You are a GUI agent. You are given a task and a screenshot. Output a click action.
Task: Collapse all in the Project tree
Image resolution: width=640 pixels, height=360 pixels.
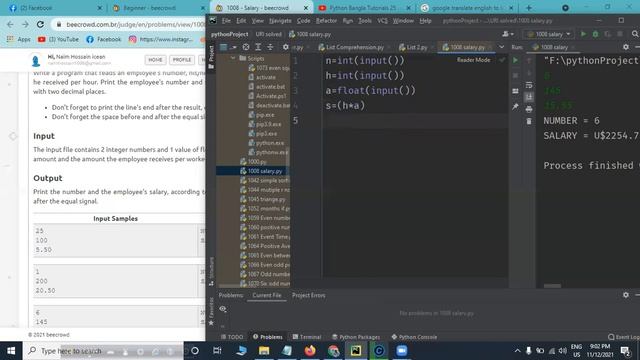[x=270, y=47]
